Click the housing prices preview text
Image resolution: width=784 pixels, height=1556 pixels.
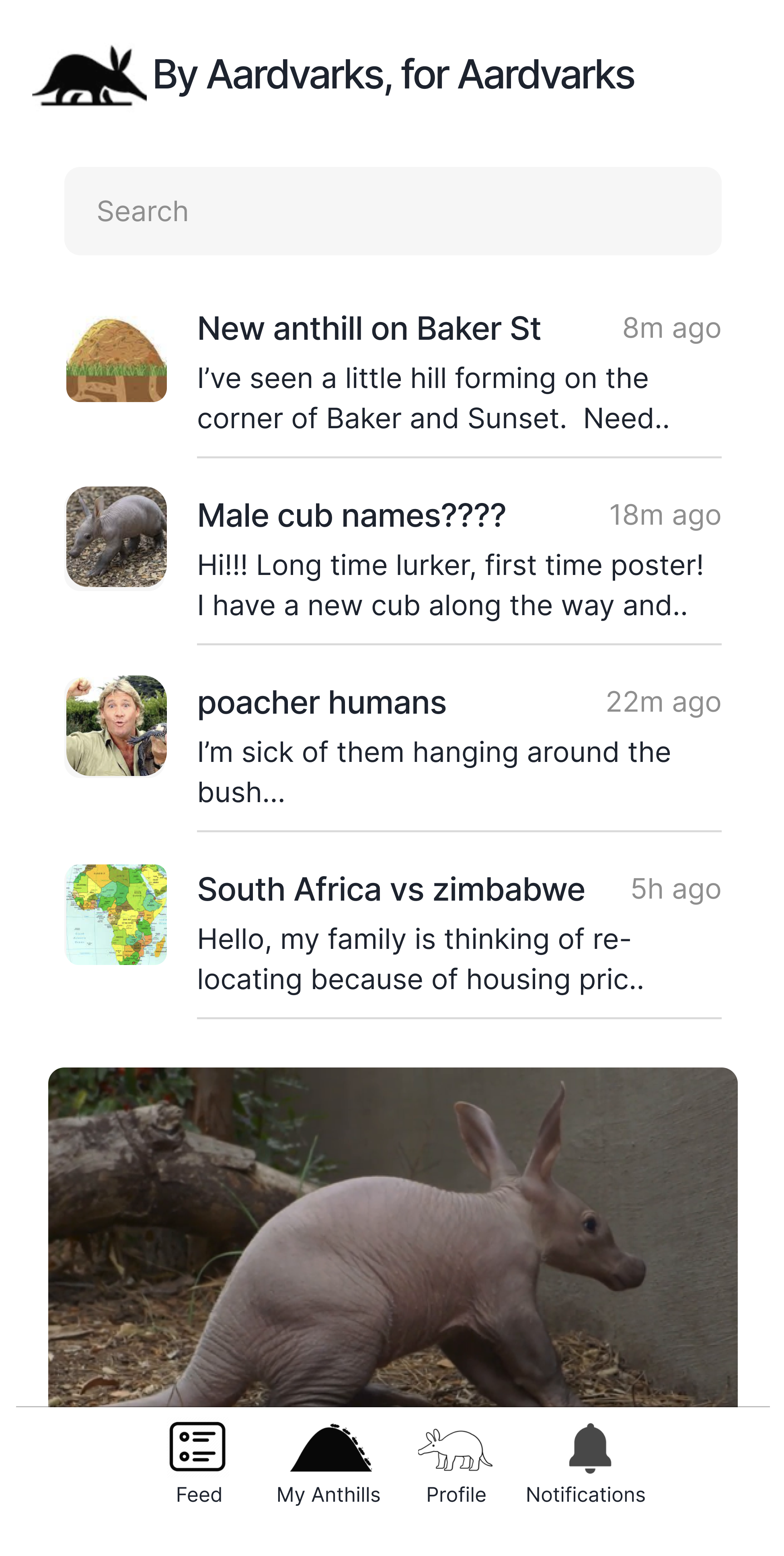pos(421,959)
